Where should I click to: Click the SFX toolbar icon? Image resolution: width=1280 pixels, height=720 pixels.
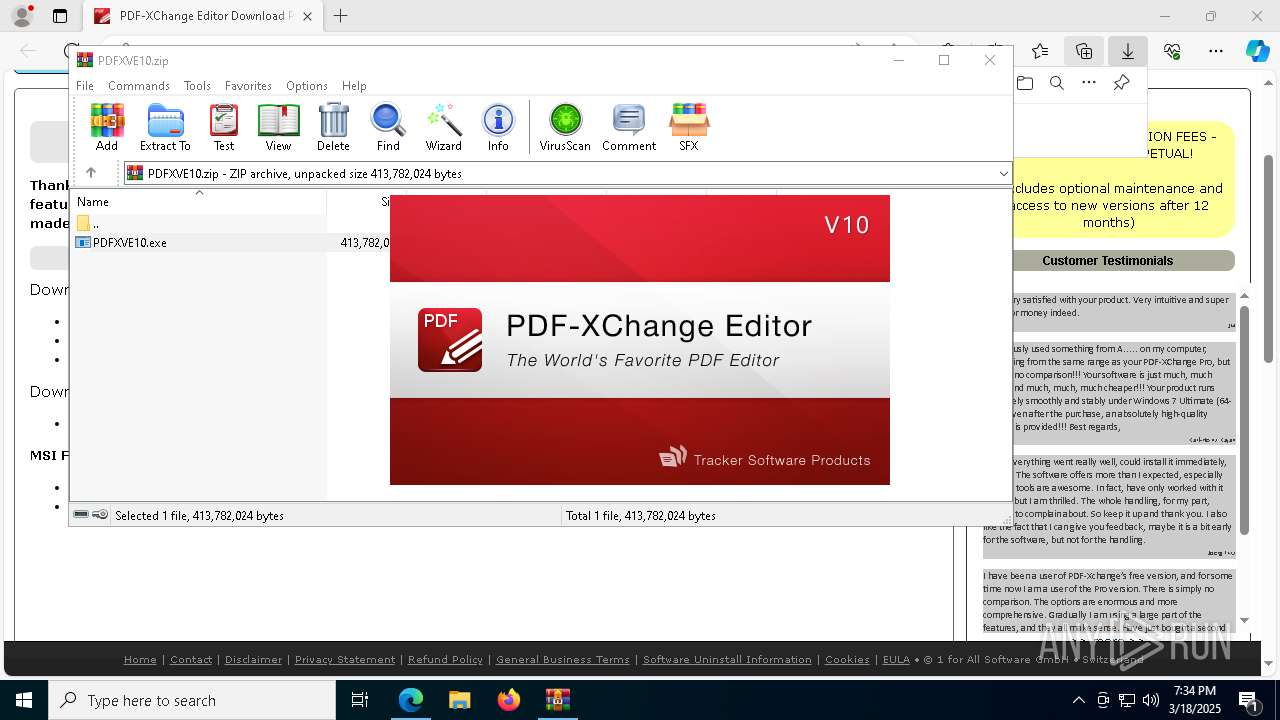[x=689, y=127]
